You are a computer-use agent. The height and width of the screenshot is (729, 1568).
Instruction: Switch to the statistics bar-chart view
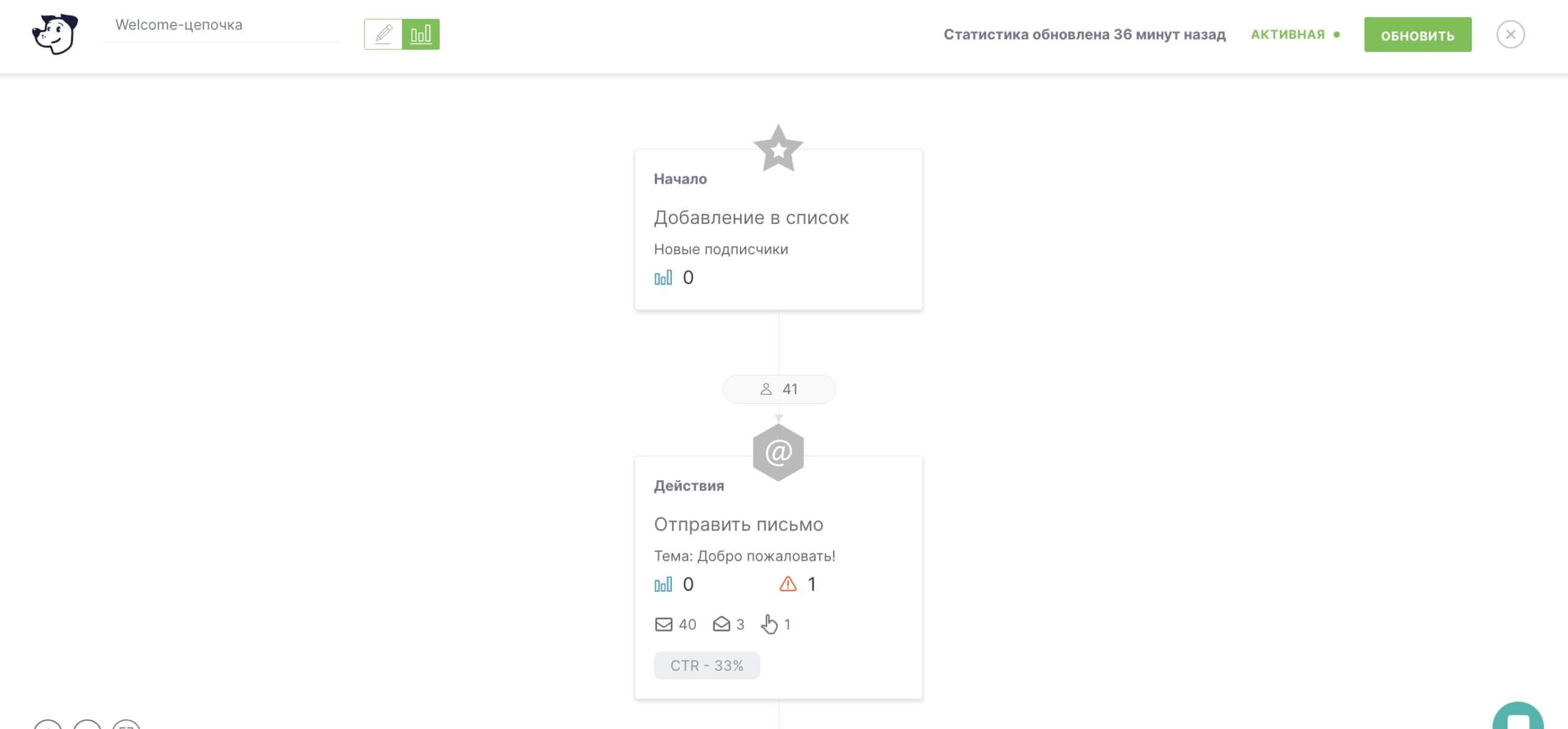tap(421, 34)
